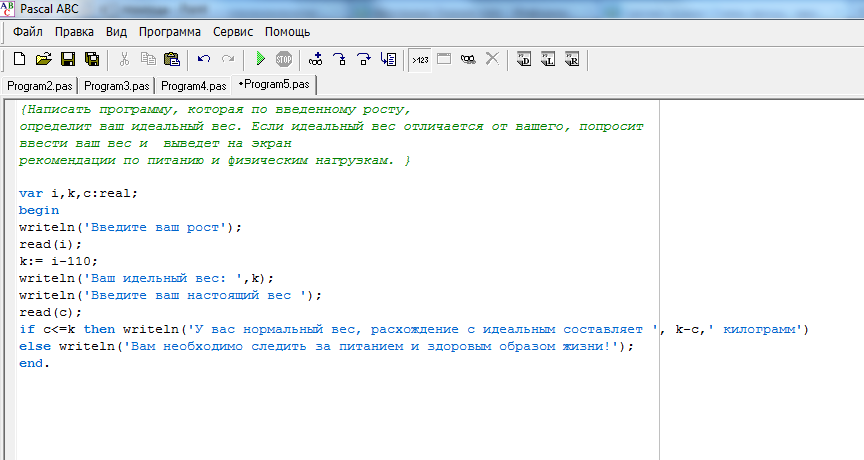
Task: Switch to the Program4.pas tab
Action: point(193,86)
